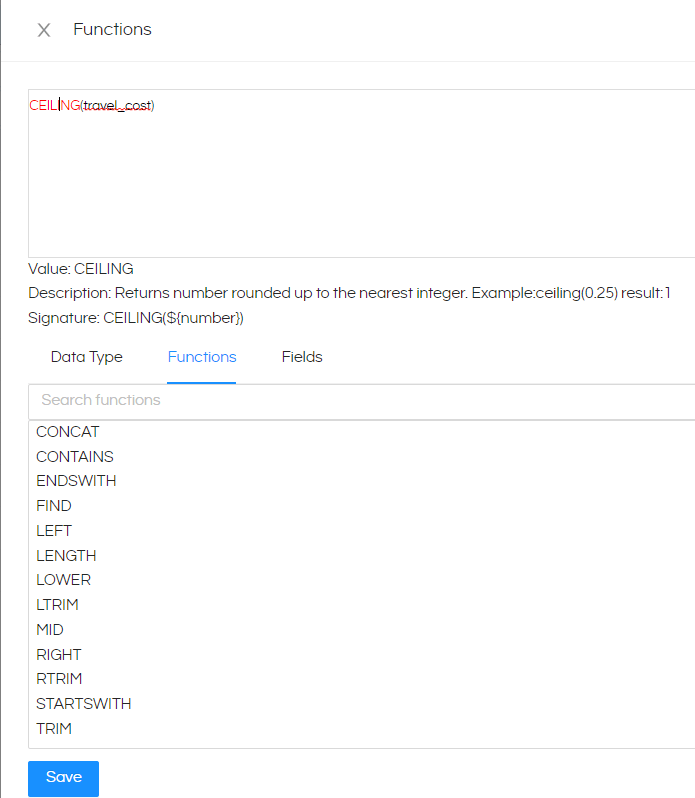Insert the LEFT function
The image size is (695, 798).
(54, 531)
